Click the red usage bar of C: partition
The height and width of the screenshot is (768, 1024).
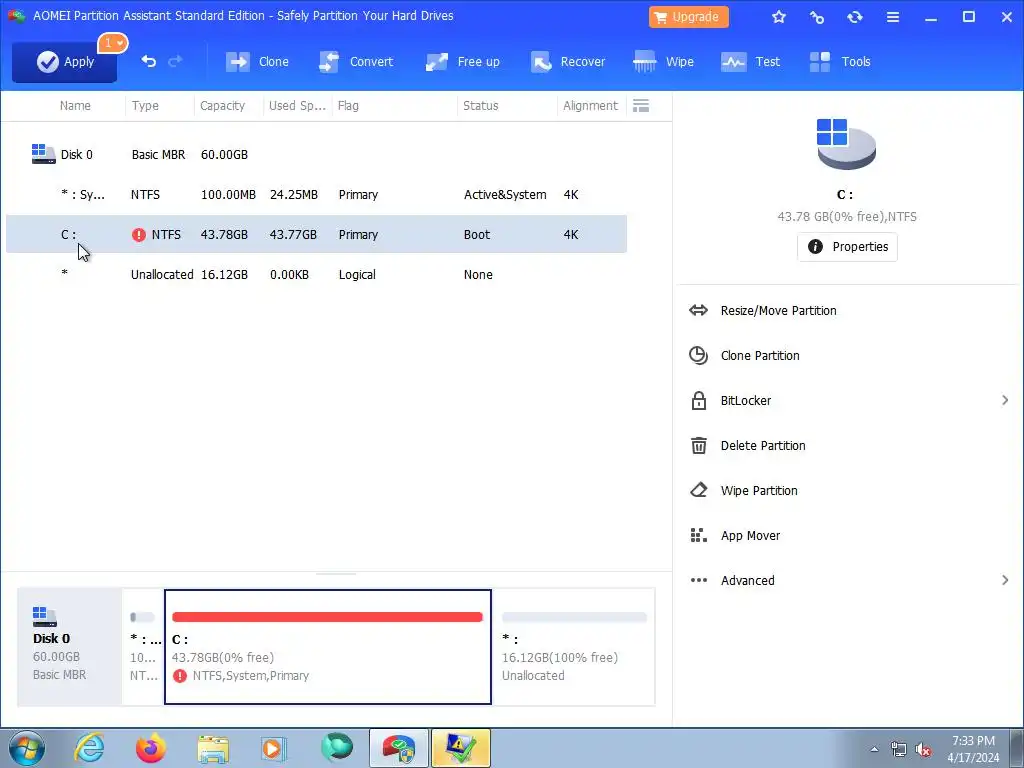327,617
